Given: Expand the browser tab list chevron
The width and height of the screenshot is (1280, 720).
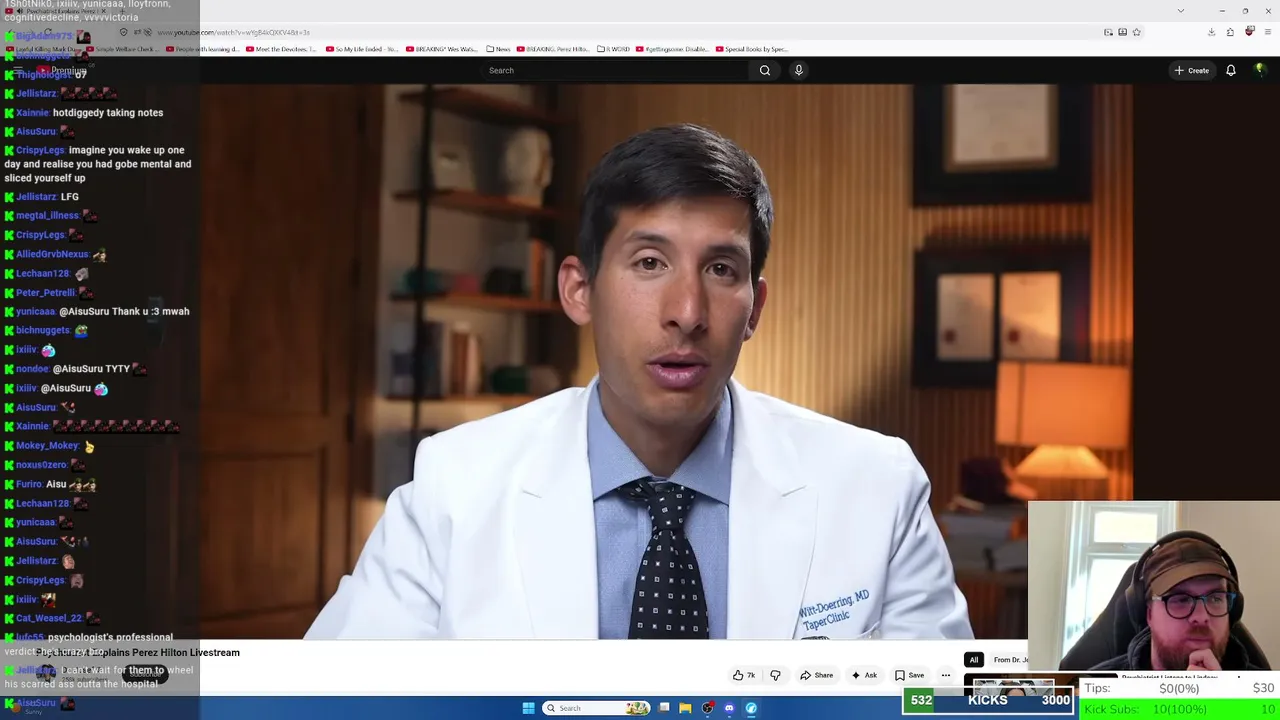Looking at the screenshot, I should (1181, 11).
